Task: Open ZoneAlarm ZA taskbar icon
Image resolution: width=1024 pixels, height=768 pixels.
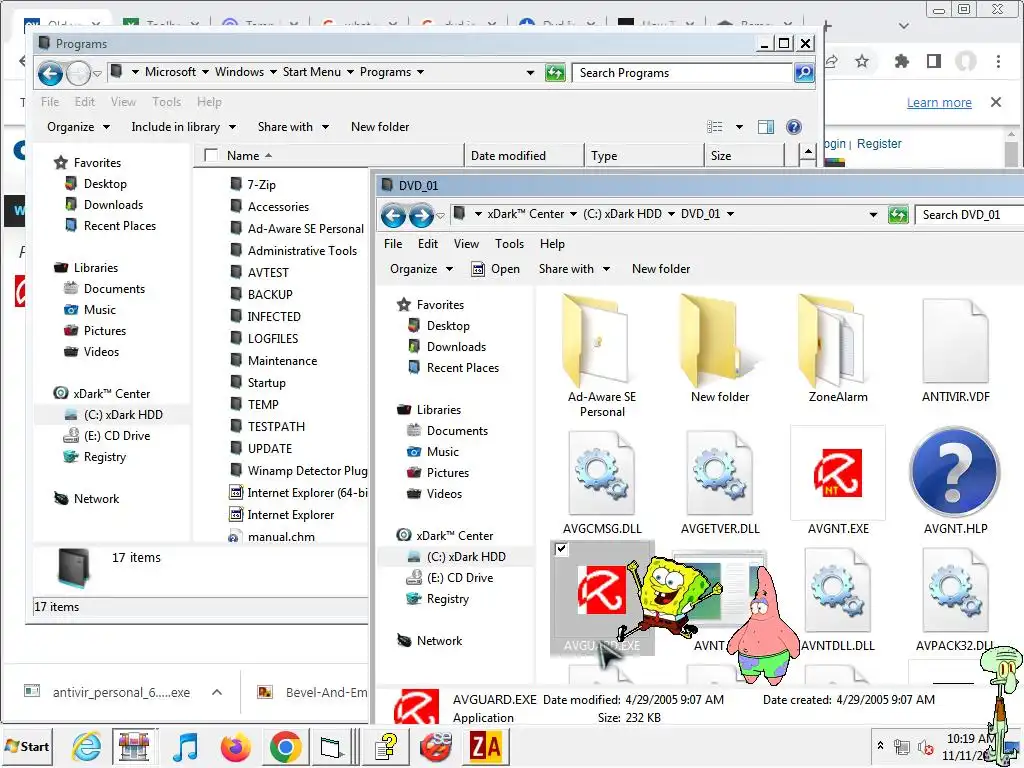Action: (x=485, y=746)
